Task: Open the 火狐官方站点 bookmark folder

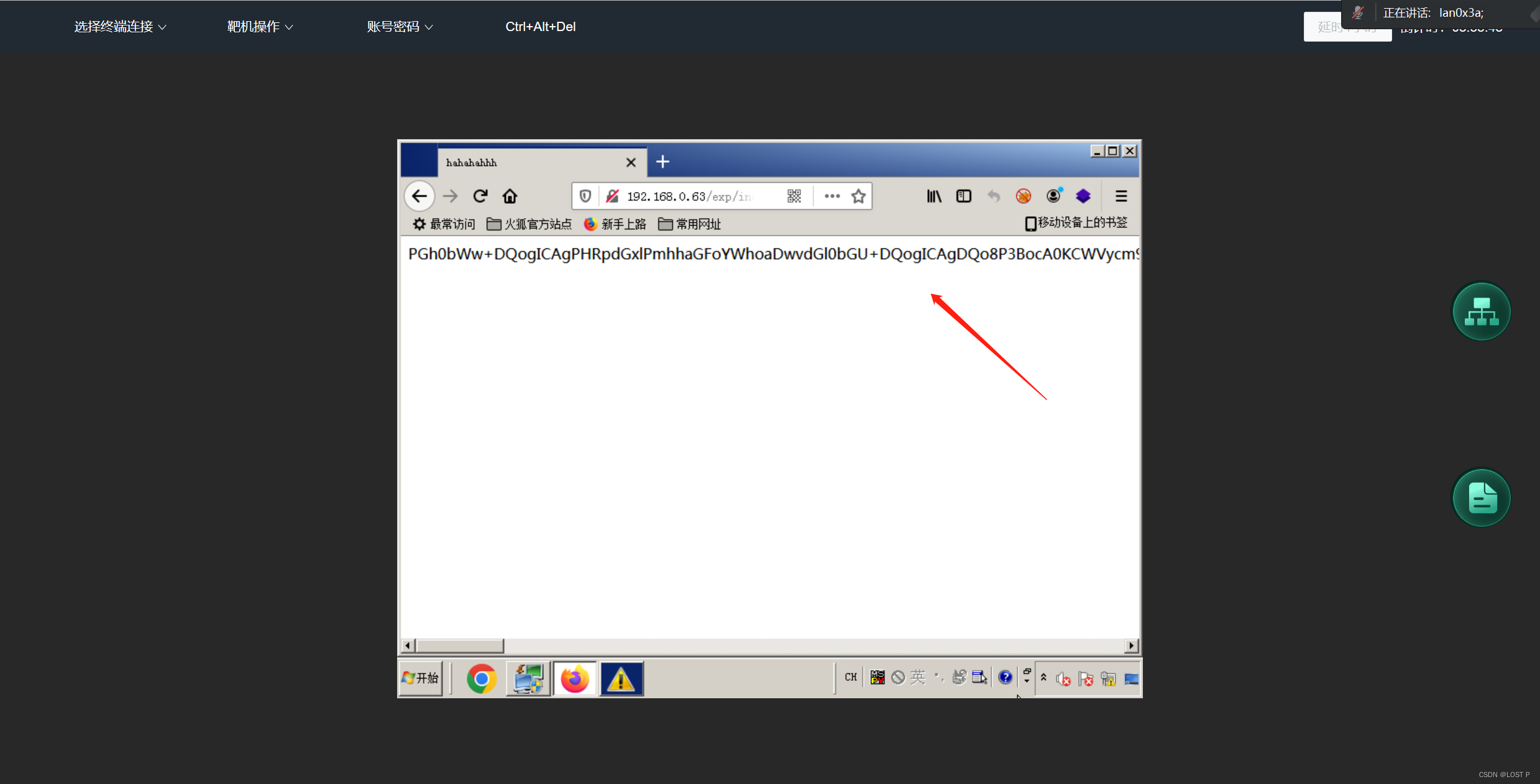Action: pos(529,224)
